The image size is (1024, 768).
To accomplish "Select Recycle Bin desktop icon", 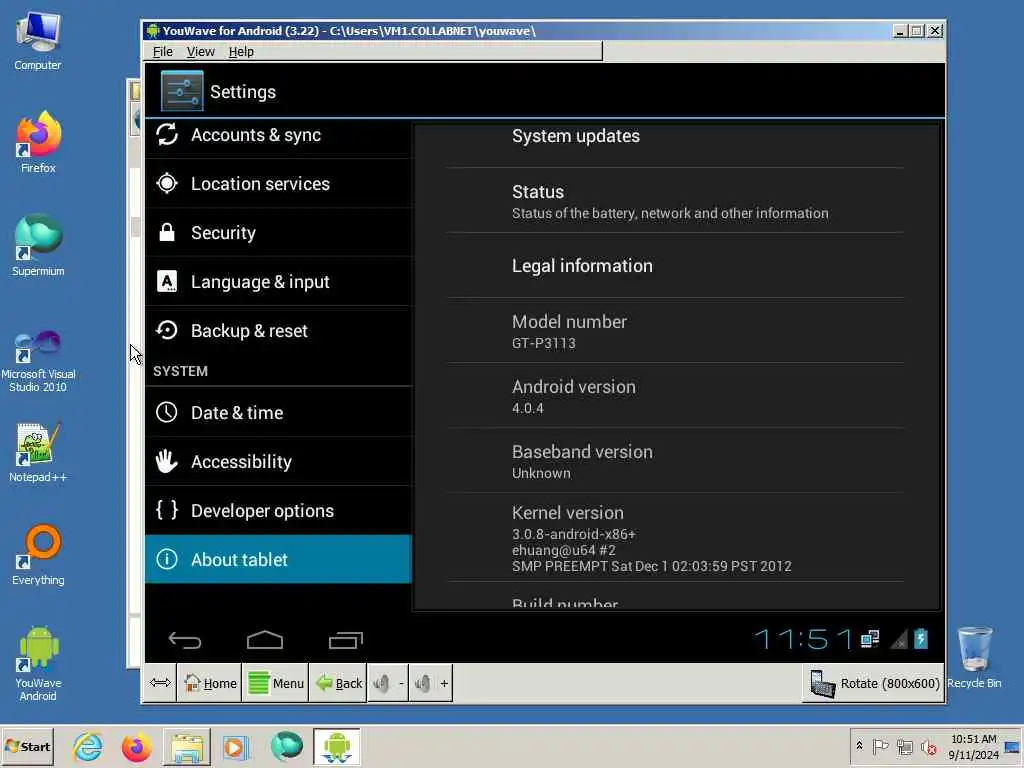I will pos(974,657).
